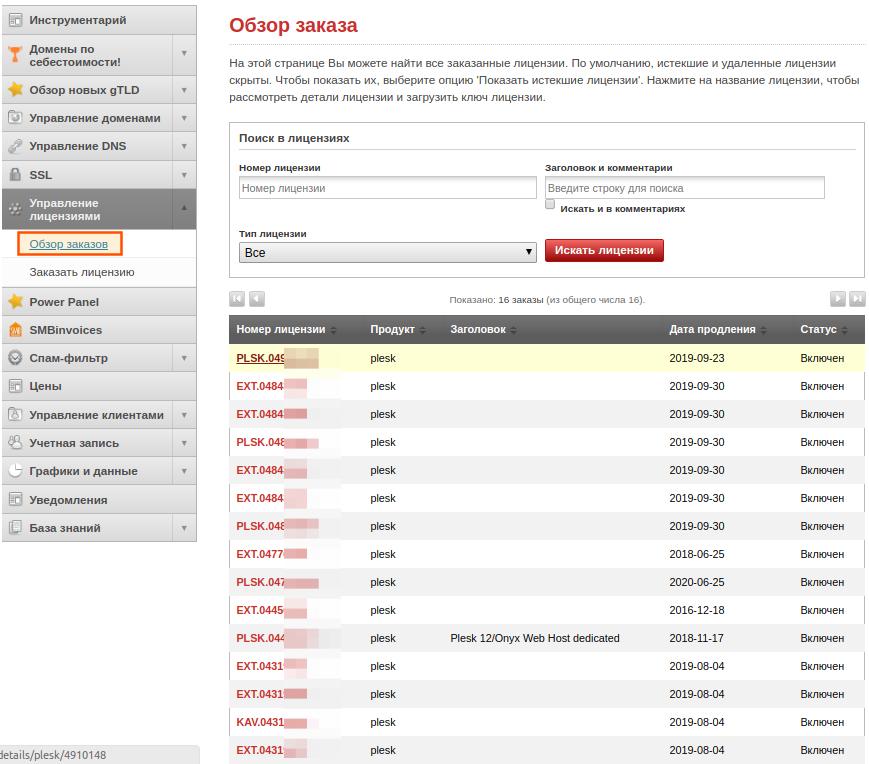869x764 pixels.
Task: Click the date 2020-06-25 in the table
Action: tap(697, 582)
